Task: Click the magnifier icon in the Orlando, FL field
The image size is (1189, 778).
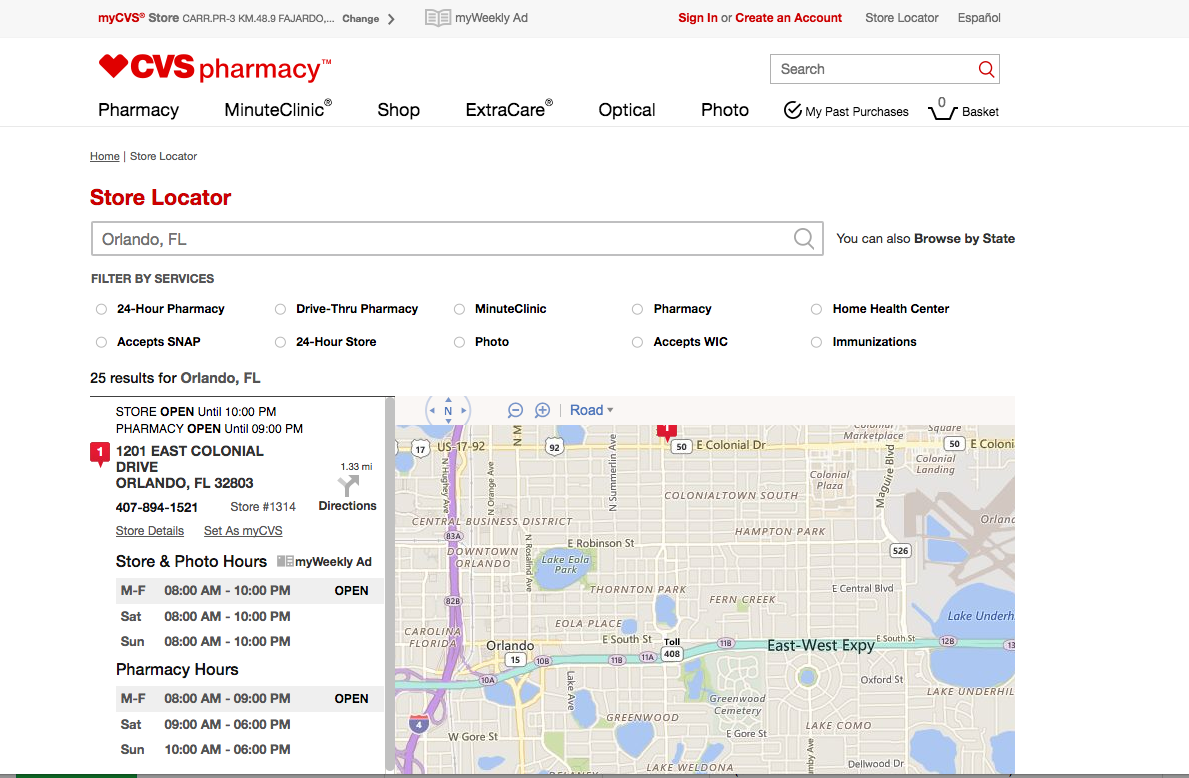Action: (x=804, y=239)
